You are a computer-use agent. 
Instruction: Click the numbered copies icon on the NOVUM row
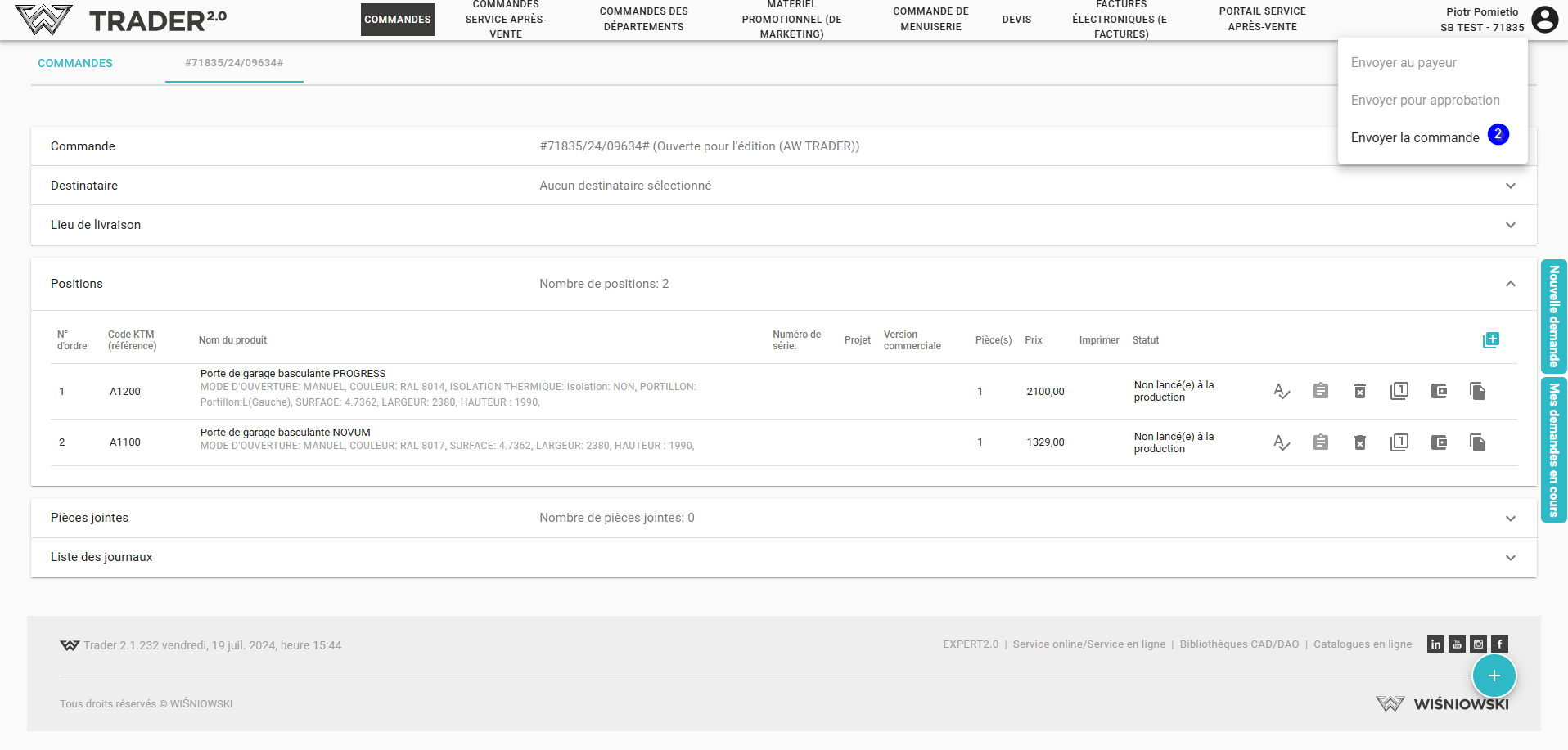[x=1399, y=442]
